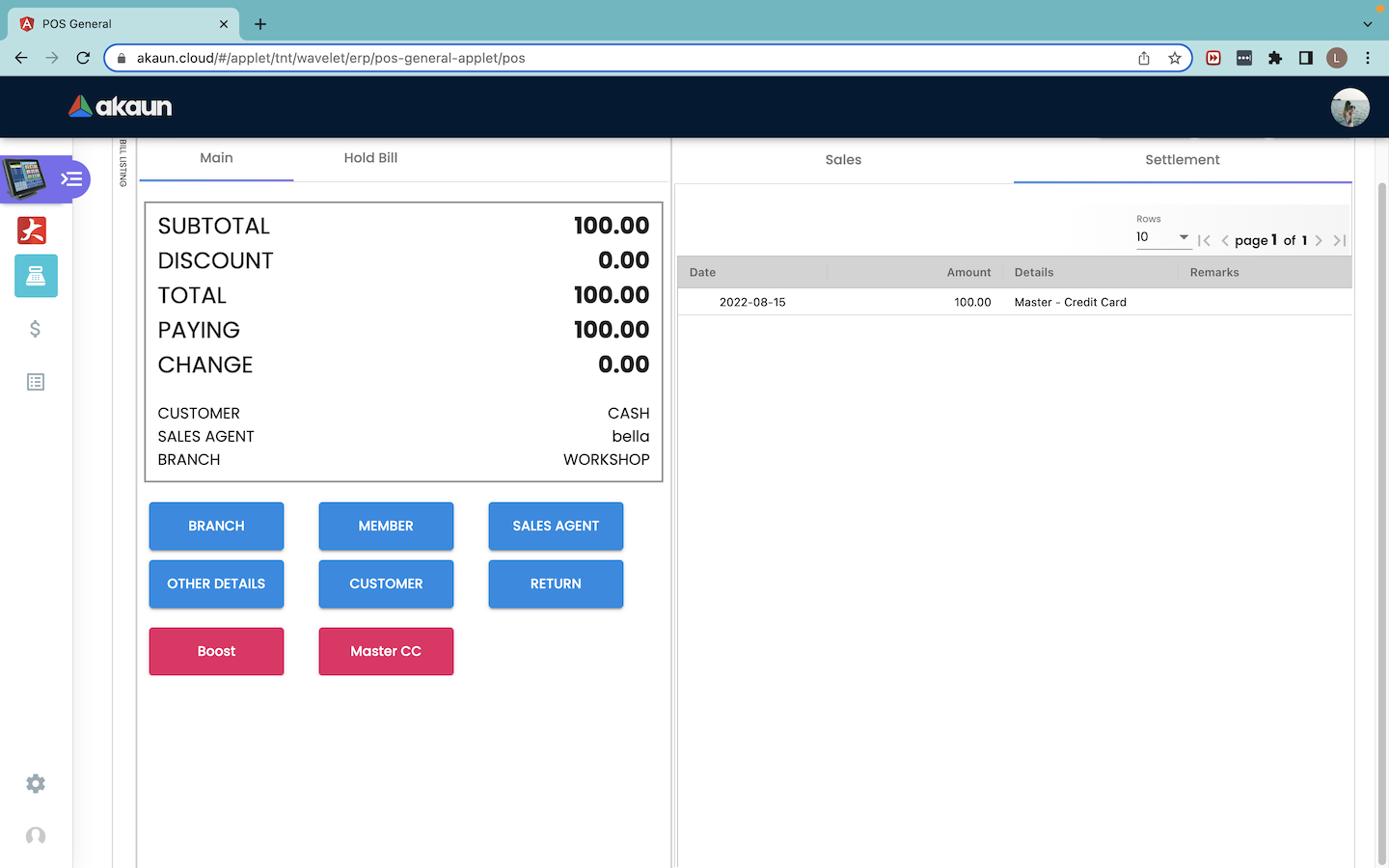Pay with the Master CC button

coord(386,651)
